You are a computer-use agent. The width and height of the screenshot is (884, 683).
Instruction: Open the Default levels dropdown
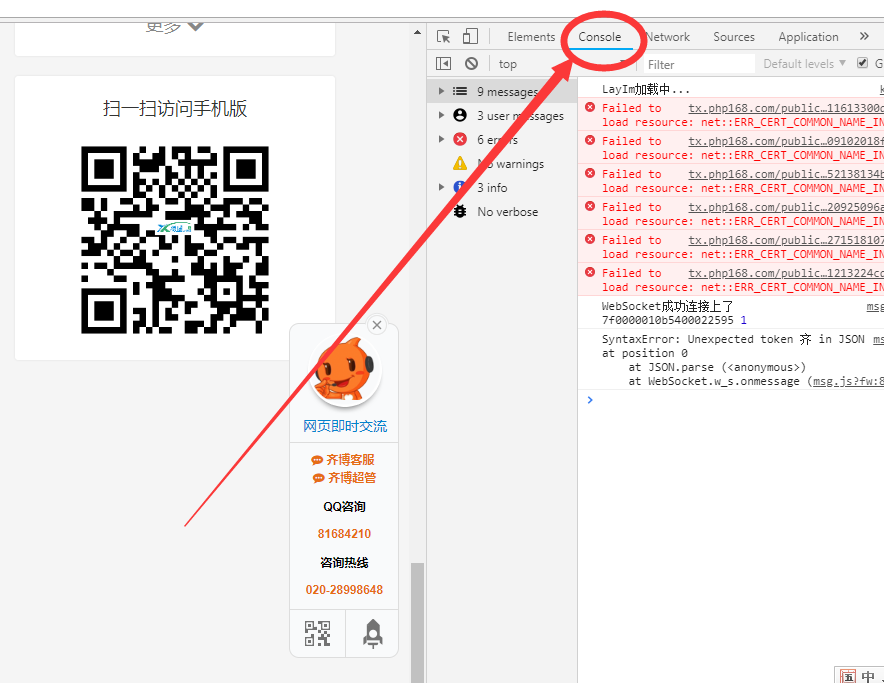(x=804, y=64)
